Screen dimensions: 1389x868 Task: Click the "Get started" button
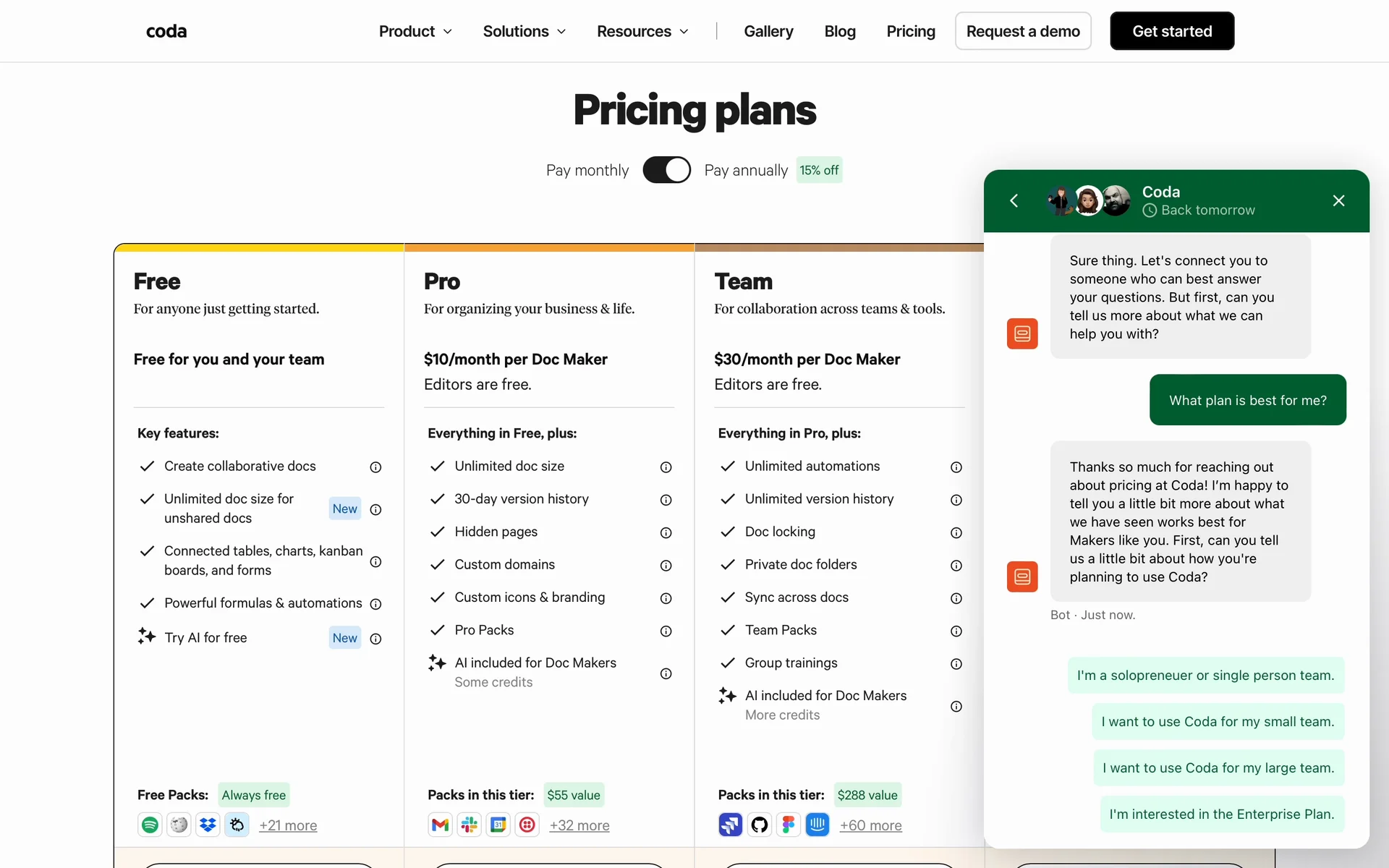(1171, 31)
